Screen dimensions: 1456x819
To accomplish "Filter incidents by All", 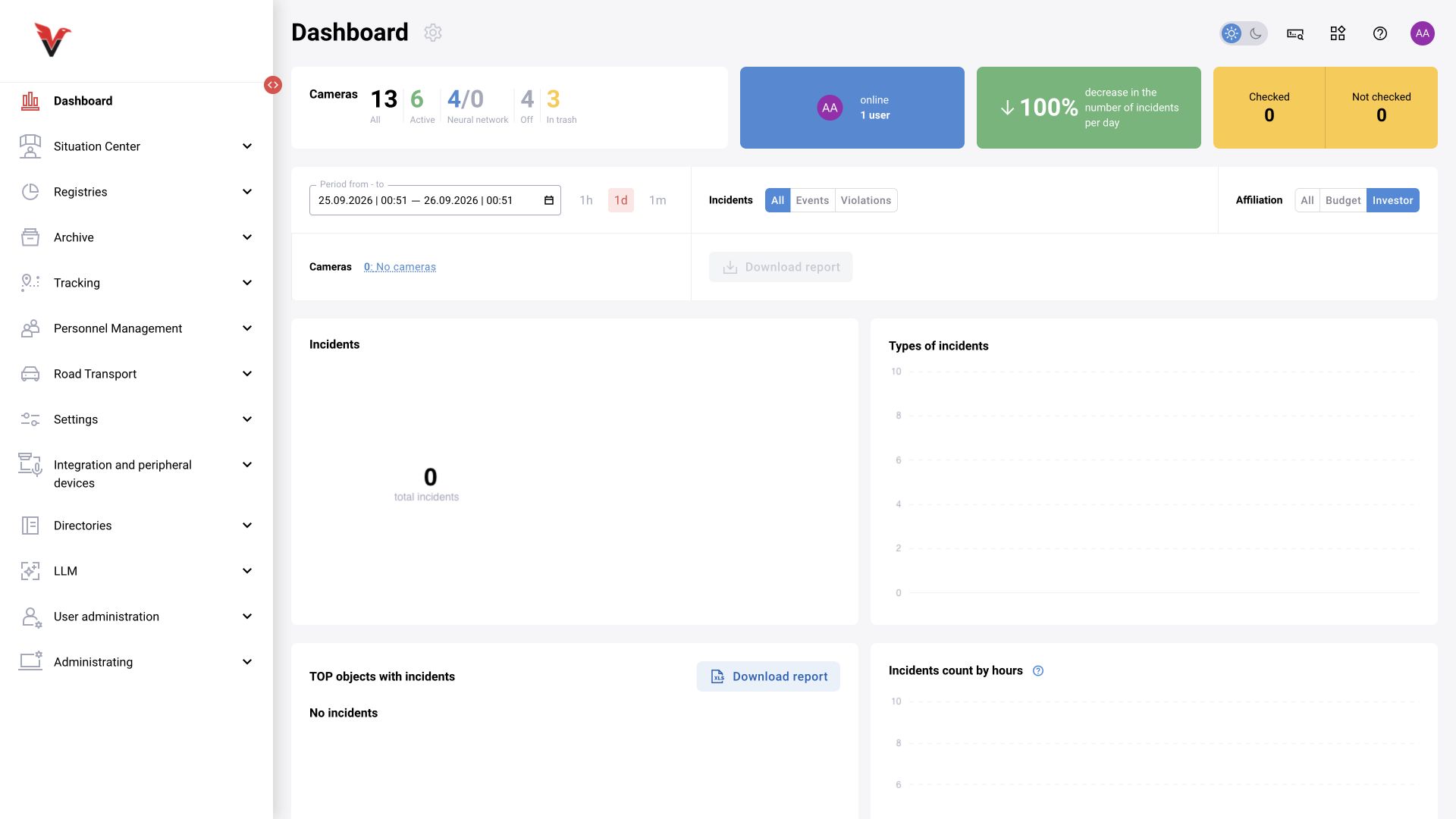I will [x=777, y=200].
